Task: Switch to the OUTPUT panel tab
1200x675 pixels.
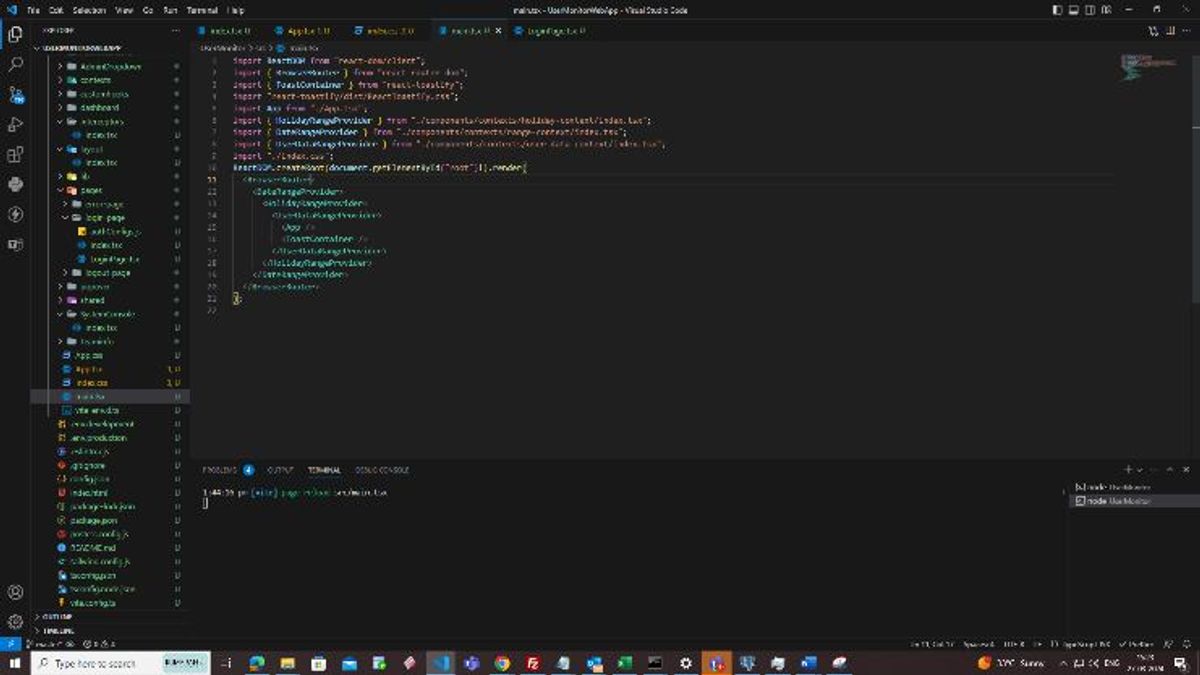Action: click(x=280, y=470)
